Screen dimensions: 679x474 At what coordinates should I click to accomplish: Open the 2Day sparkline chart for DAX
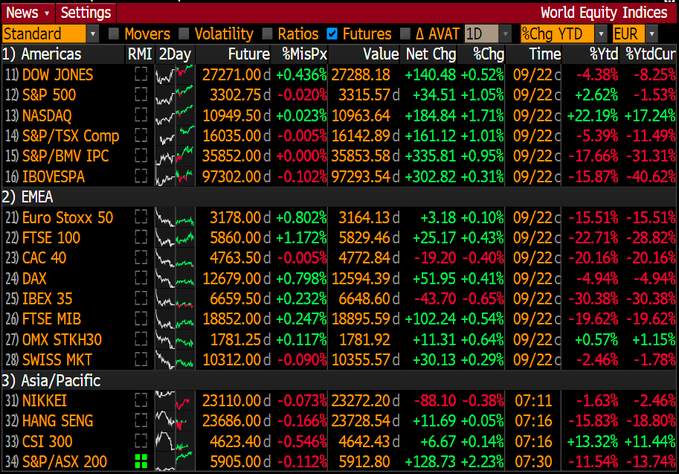tap(174, 278)
